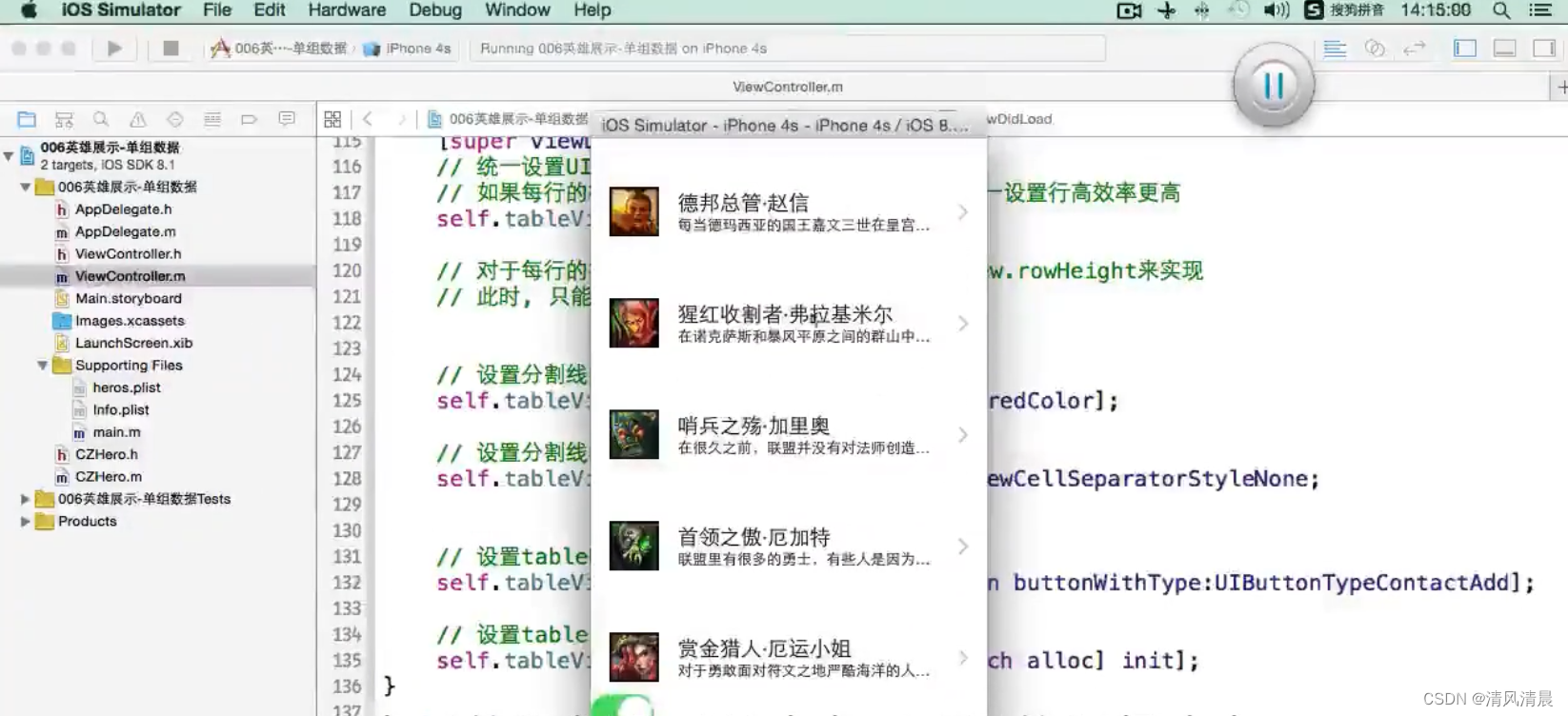Open the iPhone 4s destination selector

[408, 49]
